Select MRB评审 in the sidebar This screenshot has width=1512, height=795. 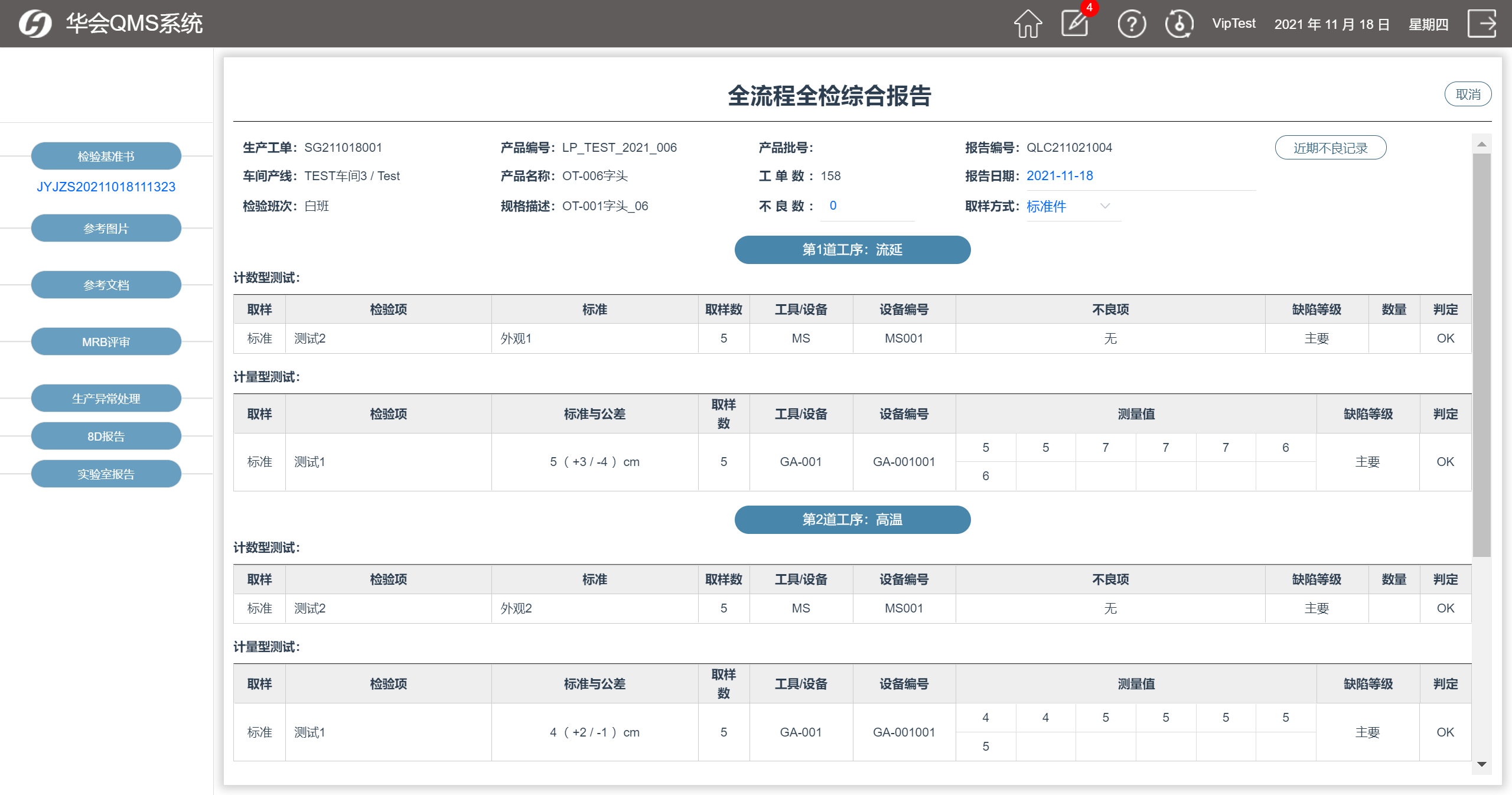tap(106, 342)
